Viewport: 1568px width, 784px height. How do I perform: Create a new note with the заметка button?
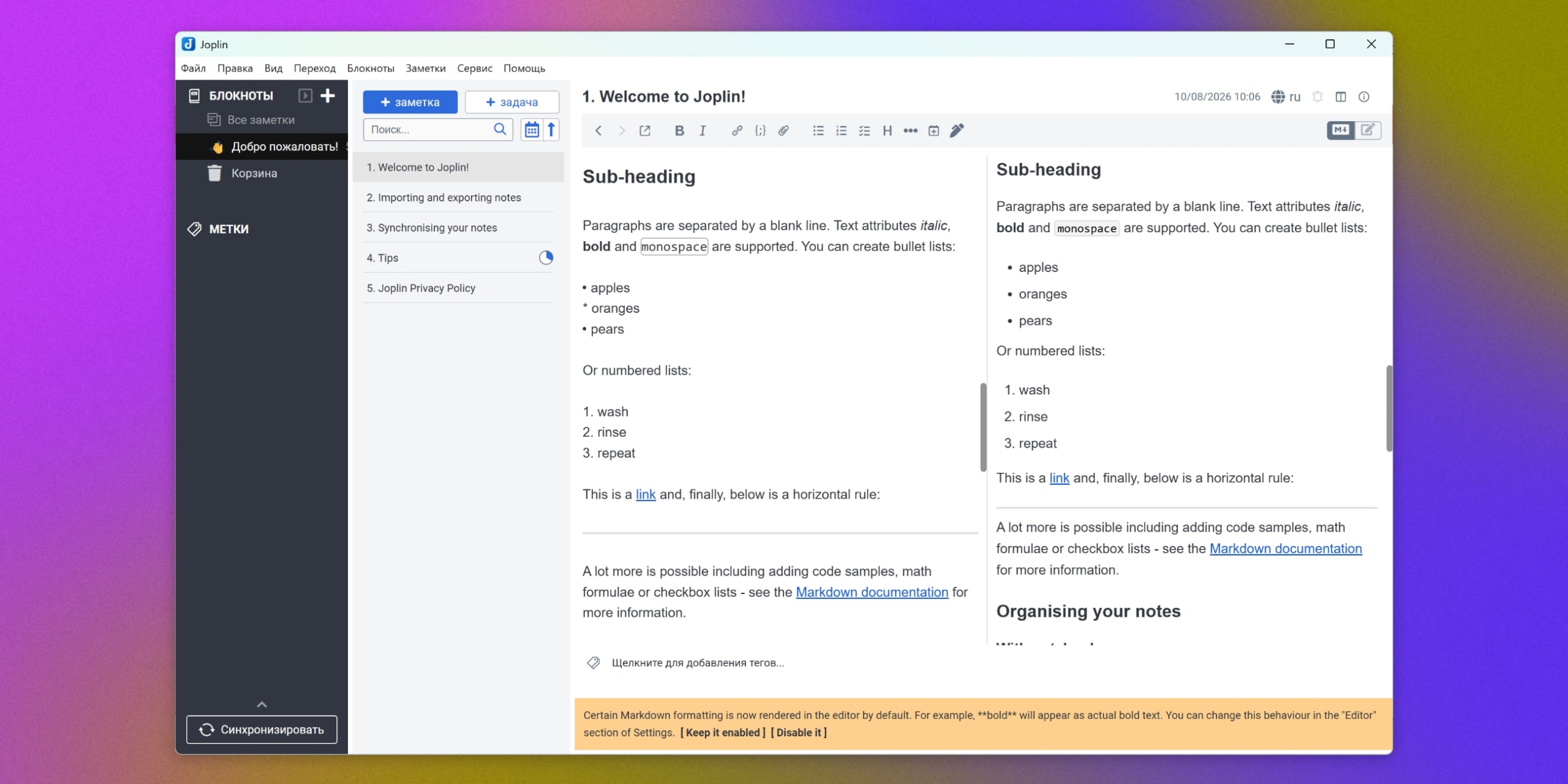tap(410, 102)
